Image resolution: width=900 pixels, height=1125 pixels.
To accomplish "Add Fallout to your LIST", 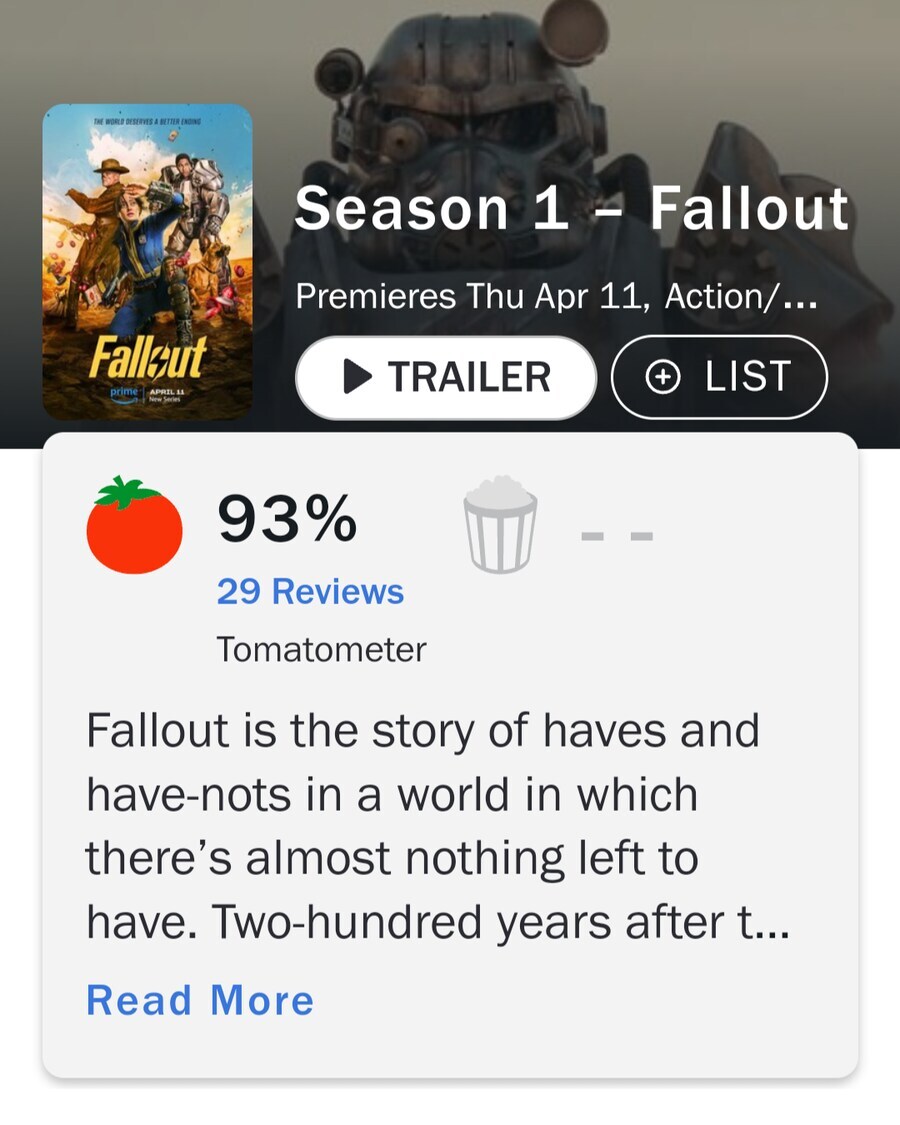I will click(719, 377).
